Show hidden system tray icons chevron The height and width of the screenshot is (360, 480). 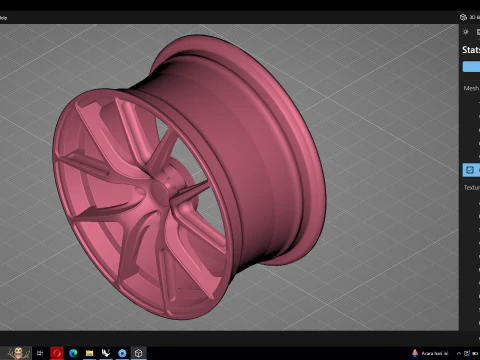(459, 353)
